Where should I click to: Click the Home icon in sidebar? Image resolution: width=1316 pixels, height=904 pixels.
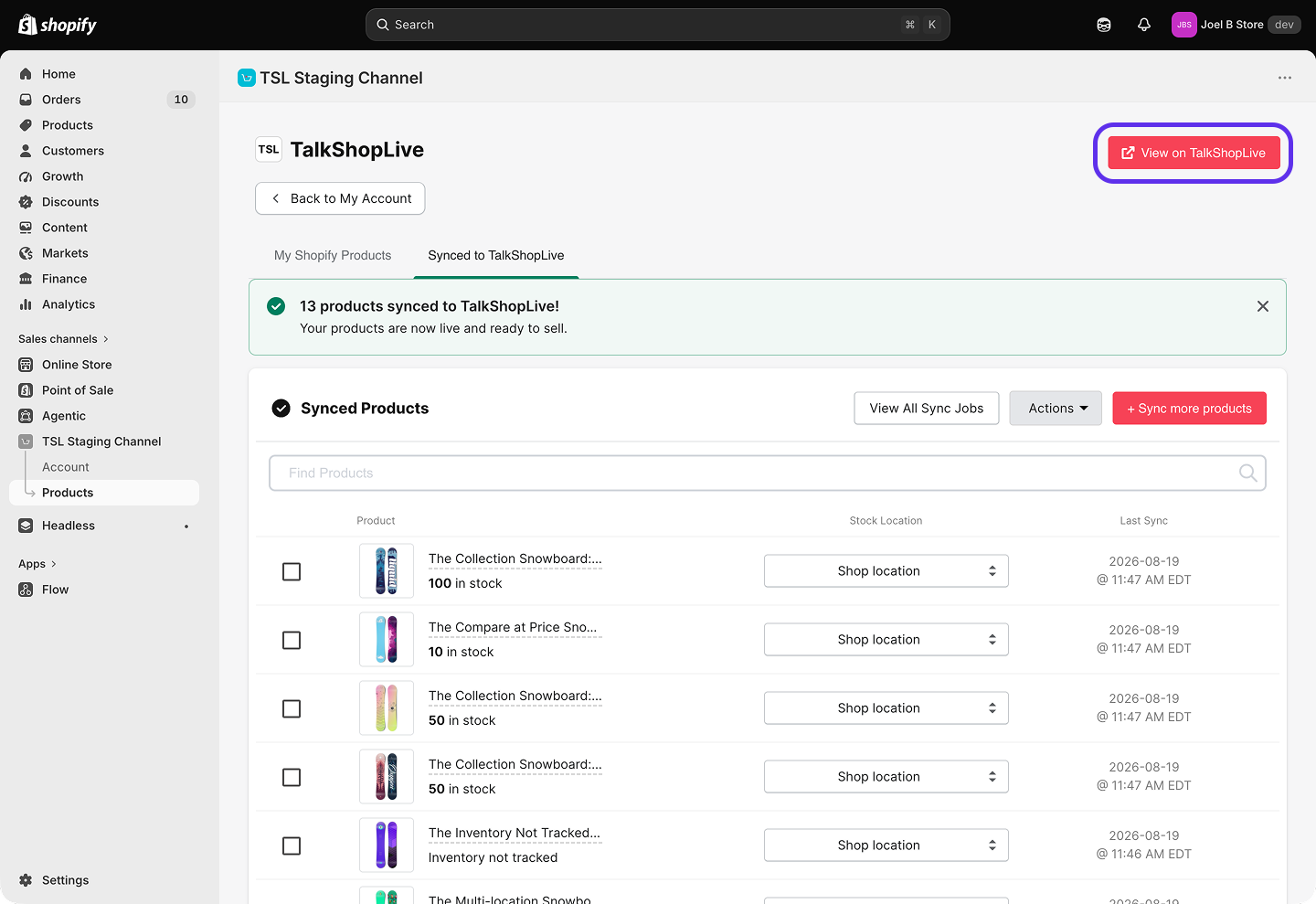coord(26,74)
